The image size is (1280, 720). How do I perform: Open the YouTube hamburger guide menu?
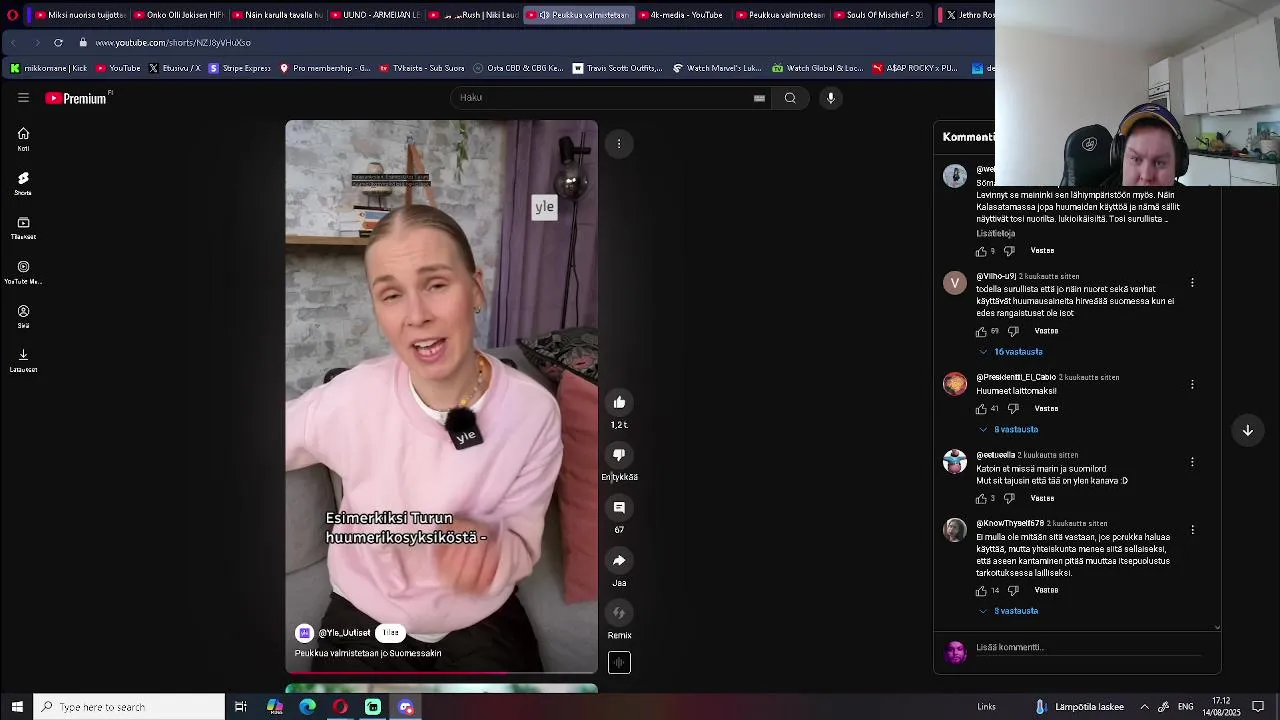(x=23, y=98)
